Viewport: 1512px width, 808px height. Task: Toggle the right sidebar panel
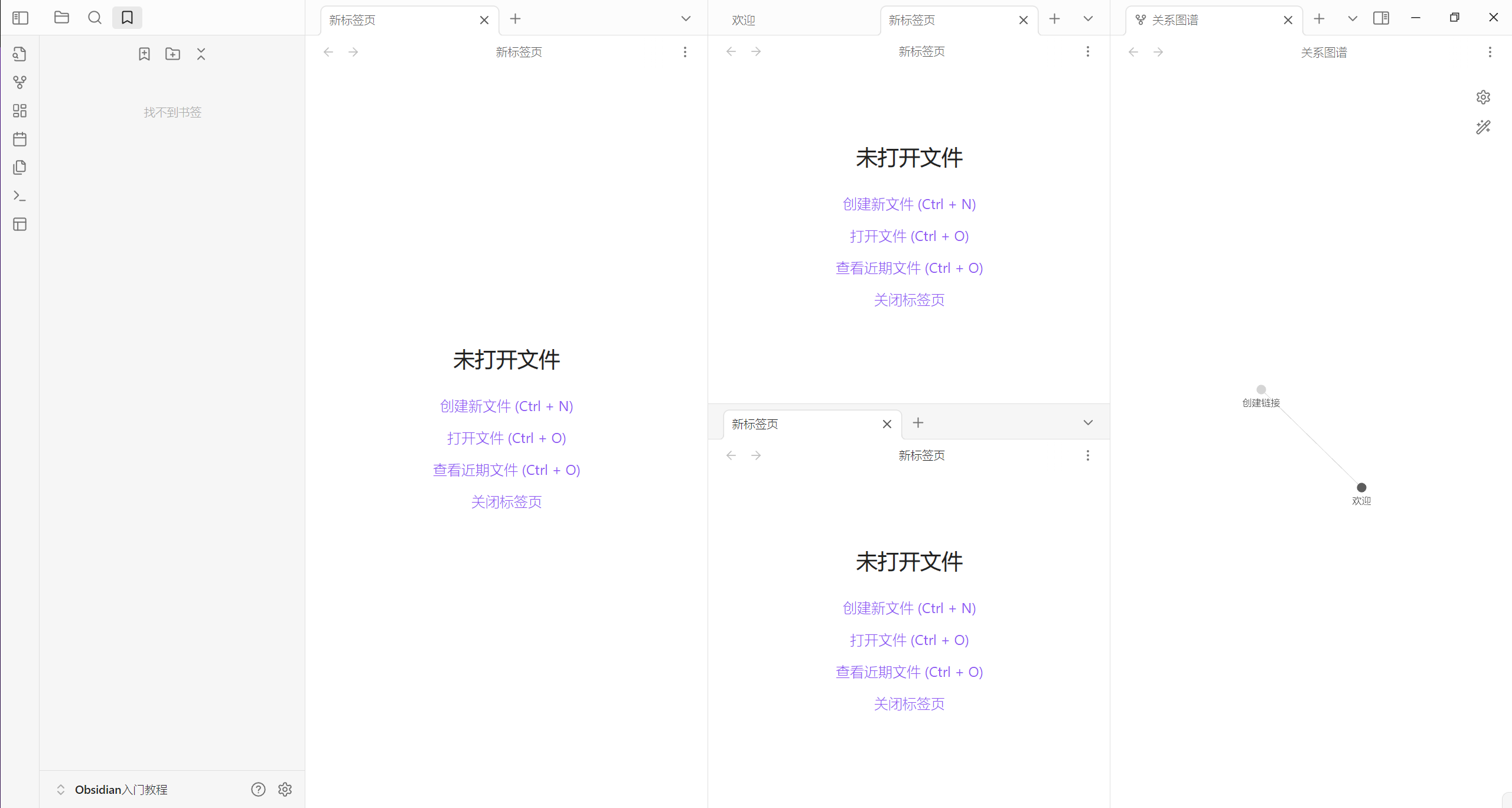[x=1381, y=18]
